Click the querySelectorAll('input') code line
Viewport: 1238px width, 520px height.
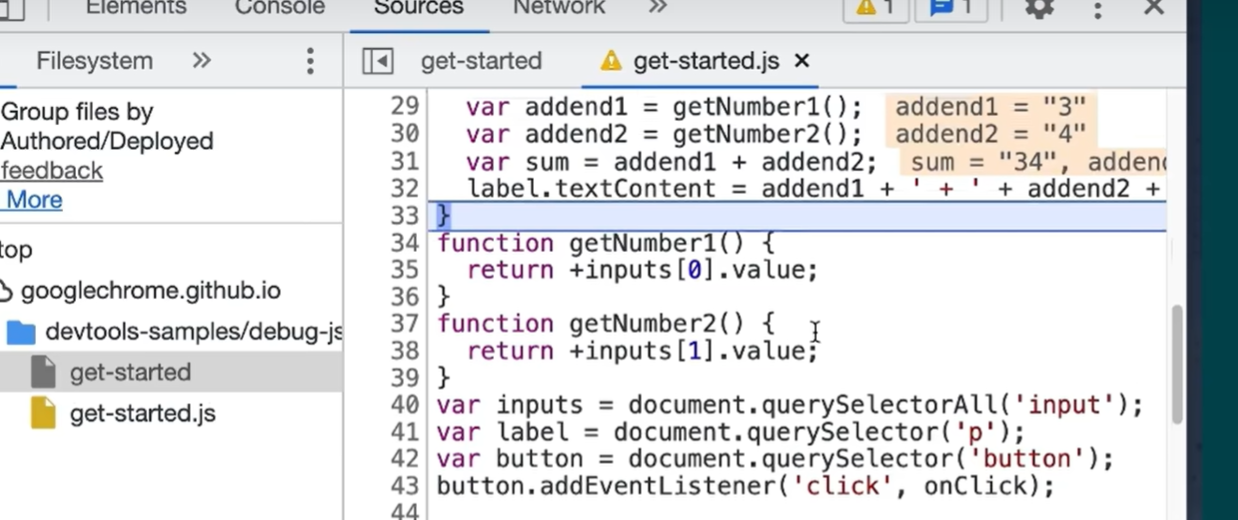(x=790, y=405)
